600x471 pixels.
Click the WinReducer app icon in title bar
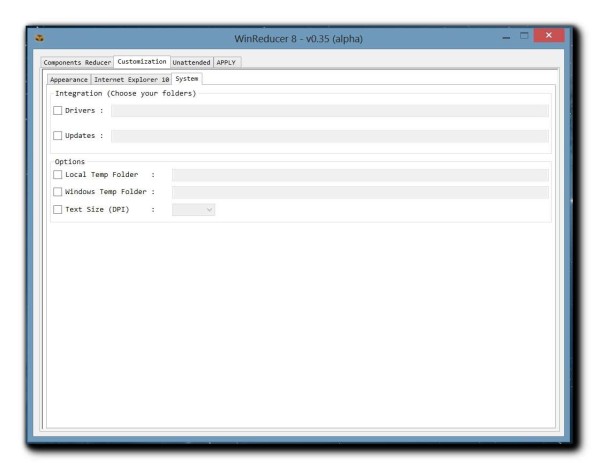(x=39, y=38)
